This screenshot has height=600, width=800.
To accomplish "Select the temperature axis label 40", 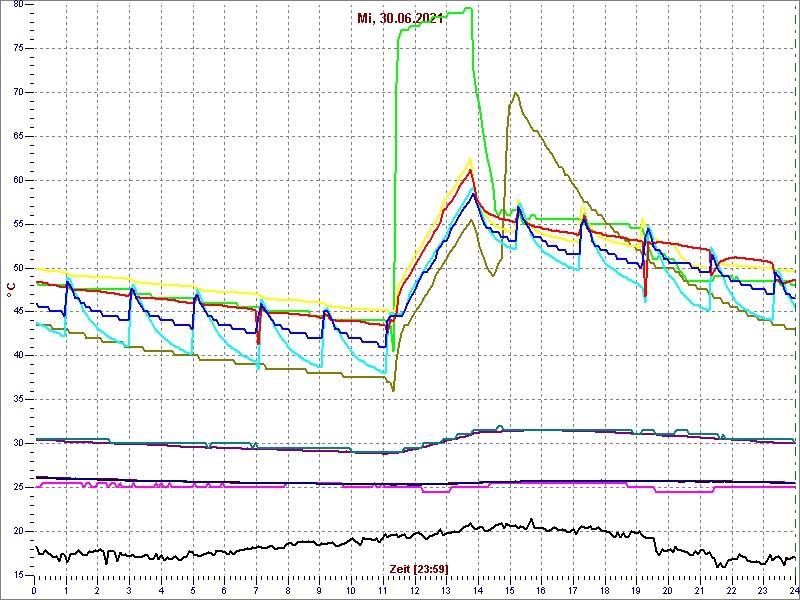I will click(x=16, y=356).
